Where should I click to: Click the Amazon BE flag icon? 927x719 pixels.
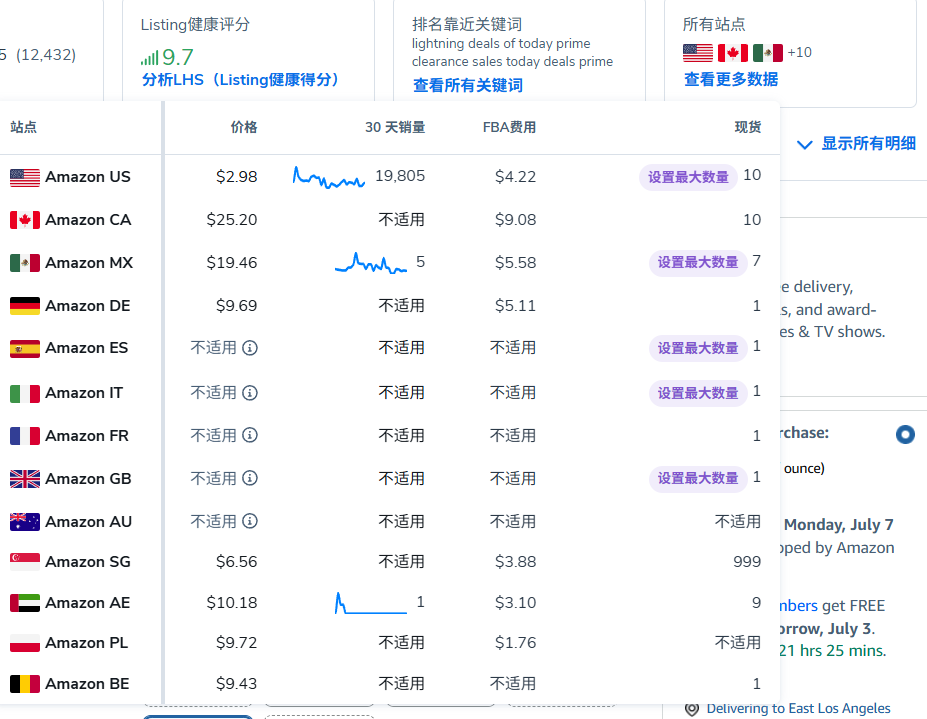tap(25, 684)
